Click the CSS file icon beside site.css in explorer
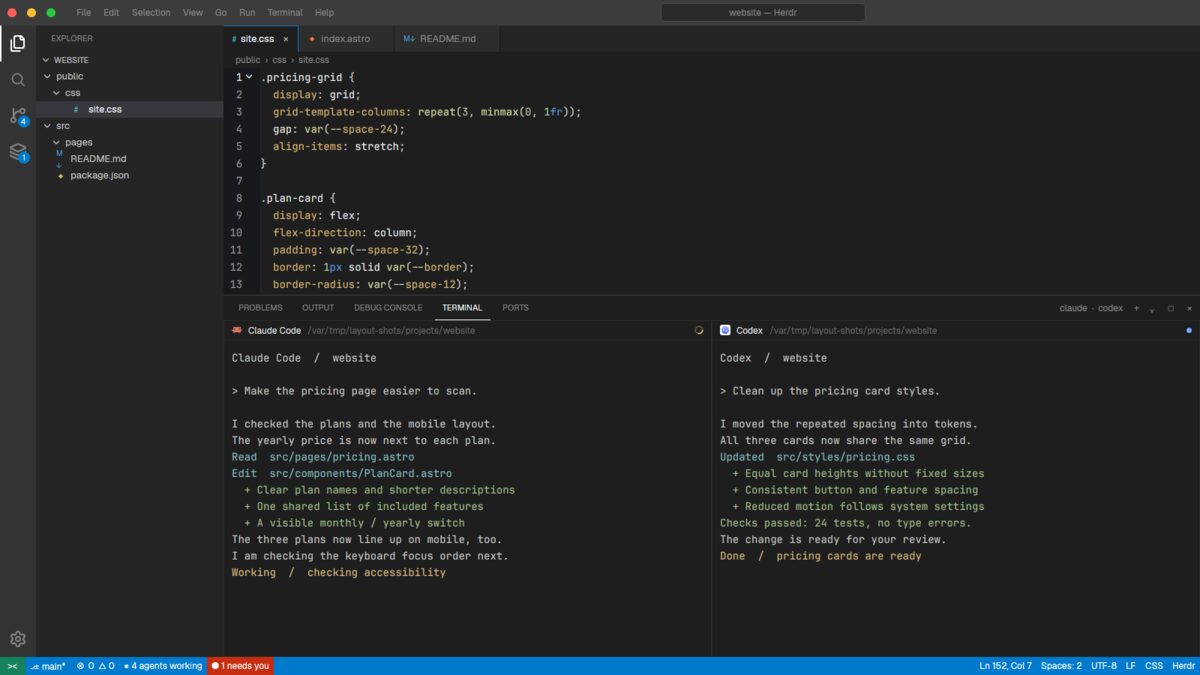 coord(76,109)
